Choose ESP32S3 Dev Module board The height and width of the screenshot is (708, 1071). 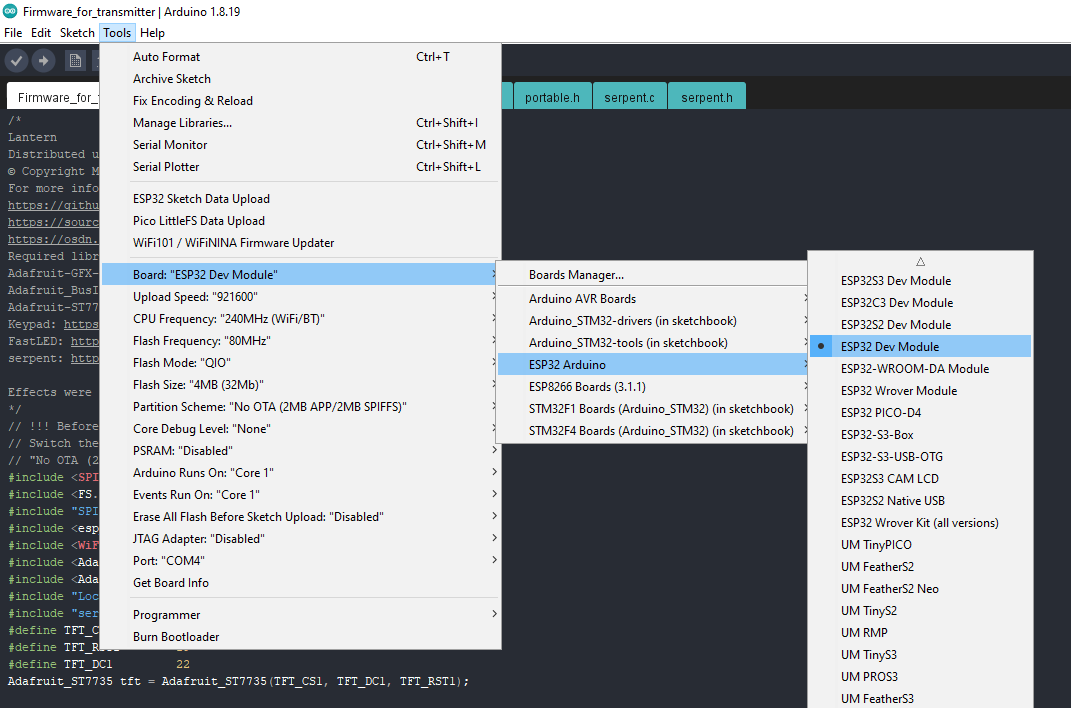[920, 281]
